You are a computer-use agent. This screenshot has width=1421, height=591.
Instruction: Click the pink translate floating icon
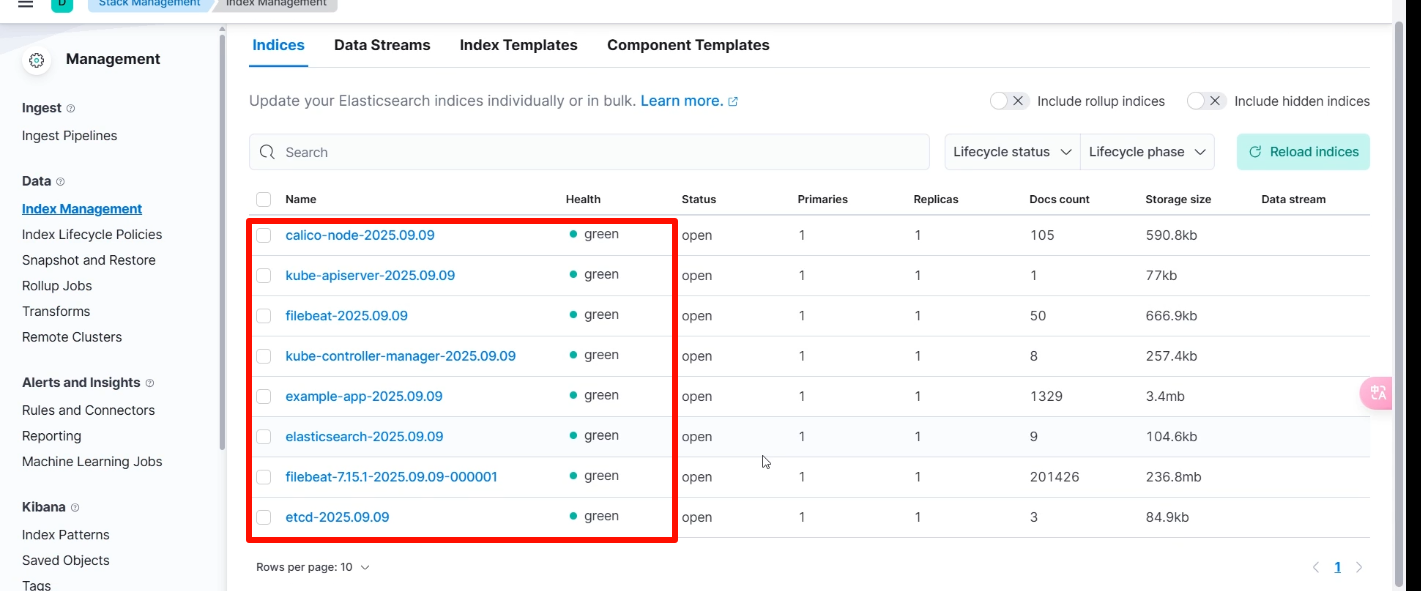(1379, 393)
